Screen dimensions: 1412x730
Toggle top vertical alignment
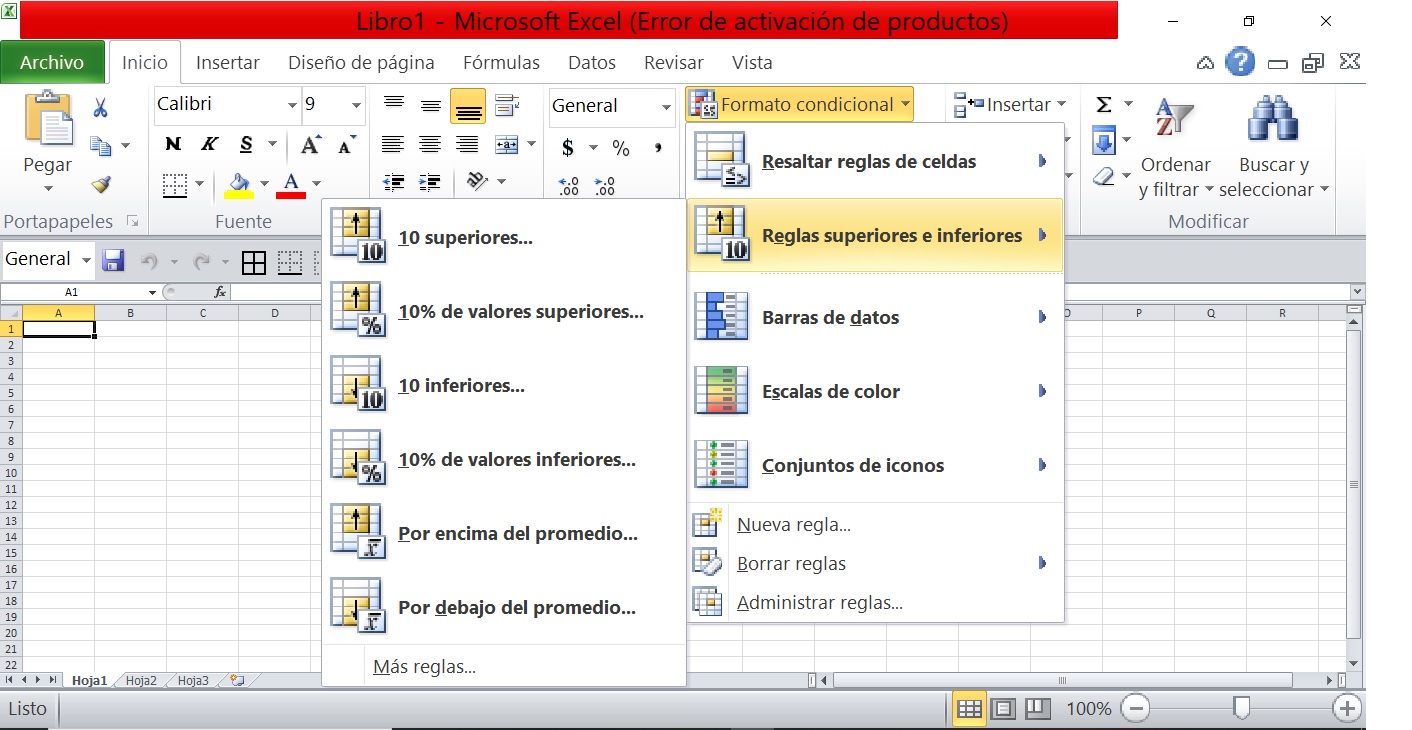click(x=394, y=104)
